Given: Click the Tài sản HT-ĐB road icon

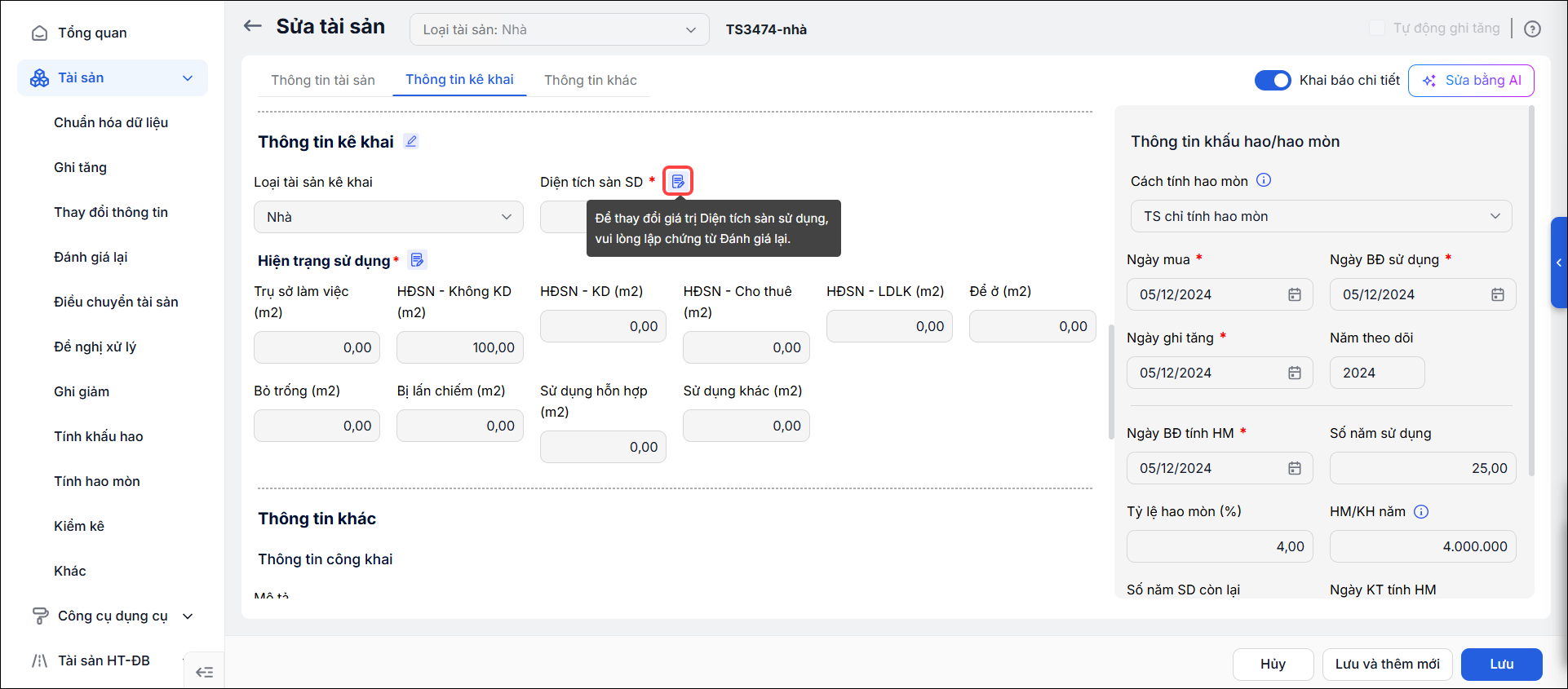Looking at the screenshot, I should (39, 660).
